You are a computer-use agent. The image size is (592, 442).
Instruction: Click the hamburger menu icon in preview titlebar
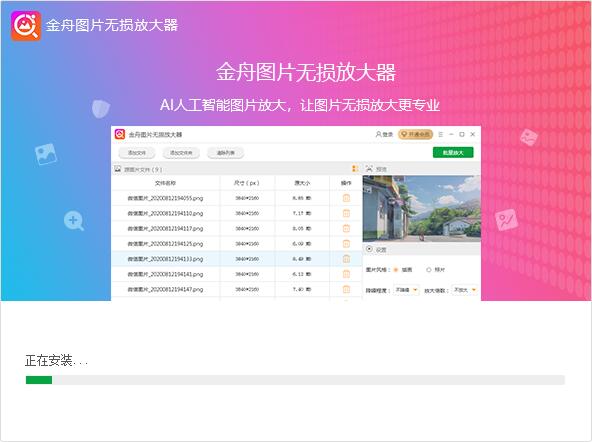[440, 134]
